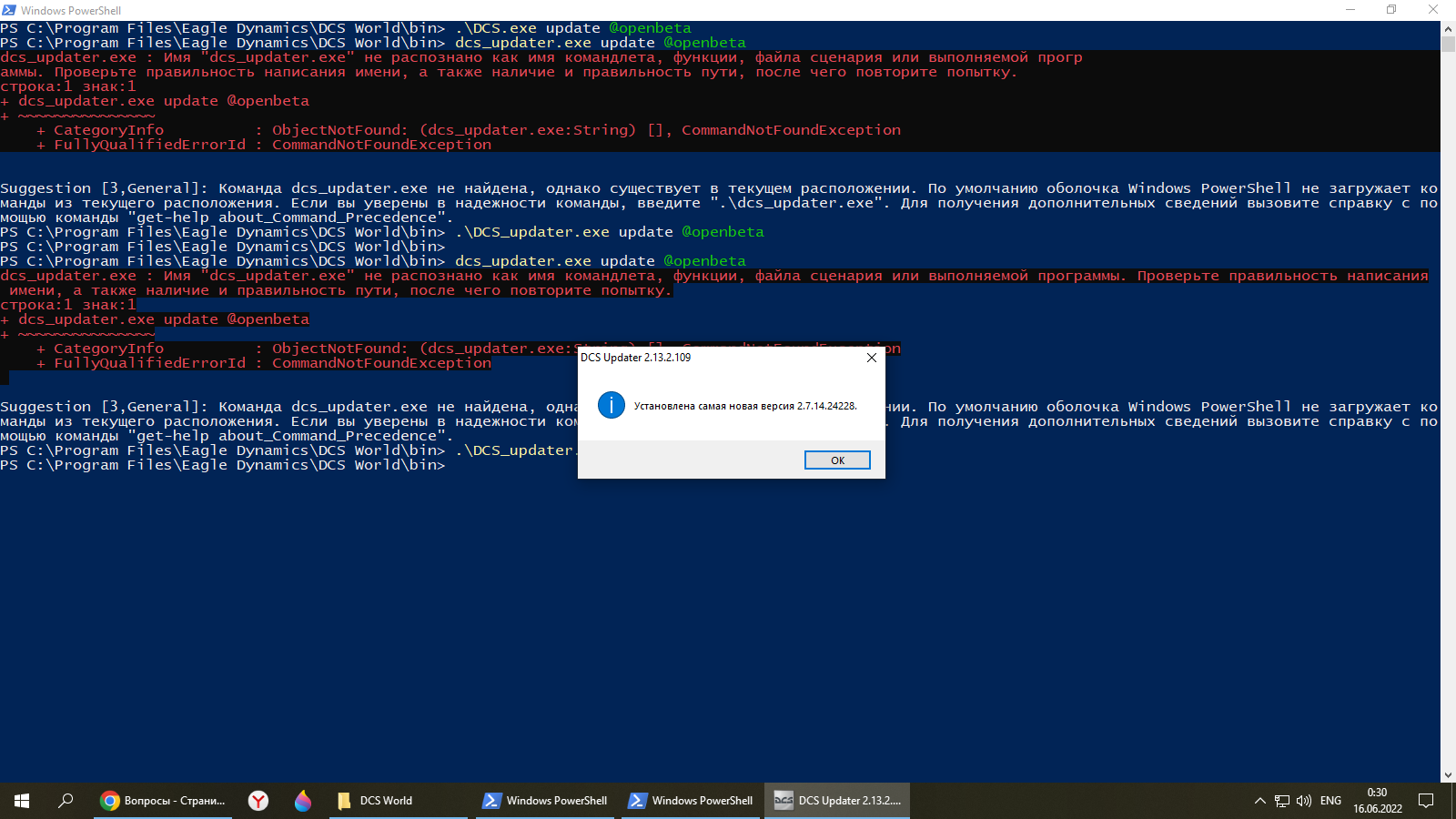Click the highlighted '+ dcs_updater.exe update @openbeta' line

[155, 319]
